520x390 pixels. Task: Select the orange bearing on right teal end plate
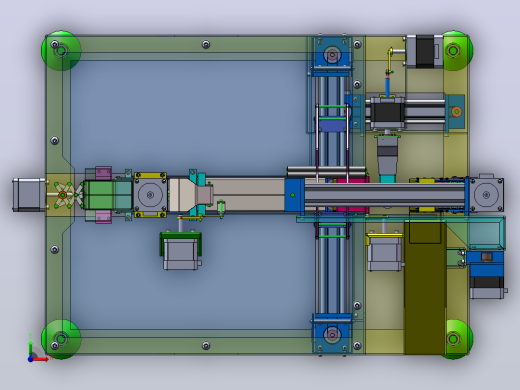[x=456, y=111]
